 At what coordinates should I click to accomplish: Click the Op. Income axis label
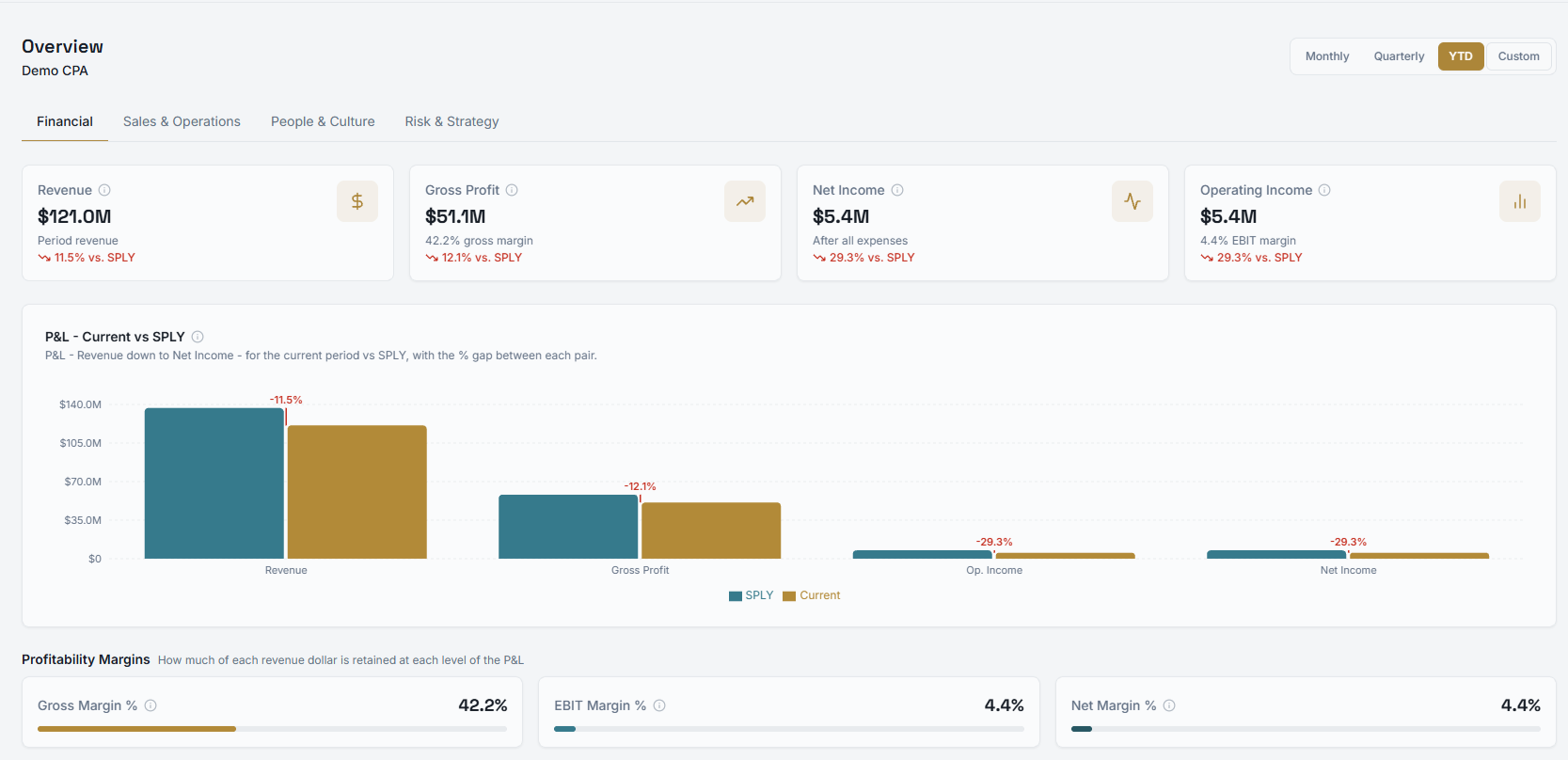tap(994, 570)
